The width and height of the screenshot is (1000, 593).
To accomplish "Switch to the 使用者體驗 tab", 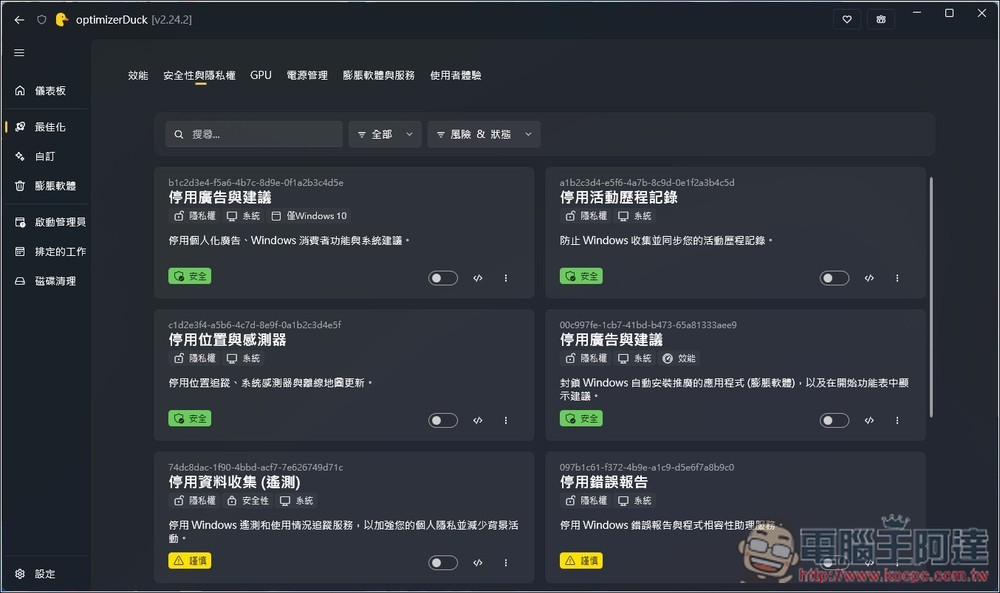I will [455, 75].
